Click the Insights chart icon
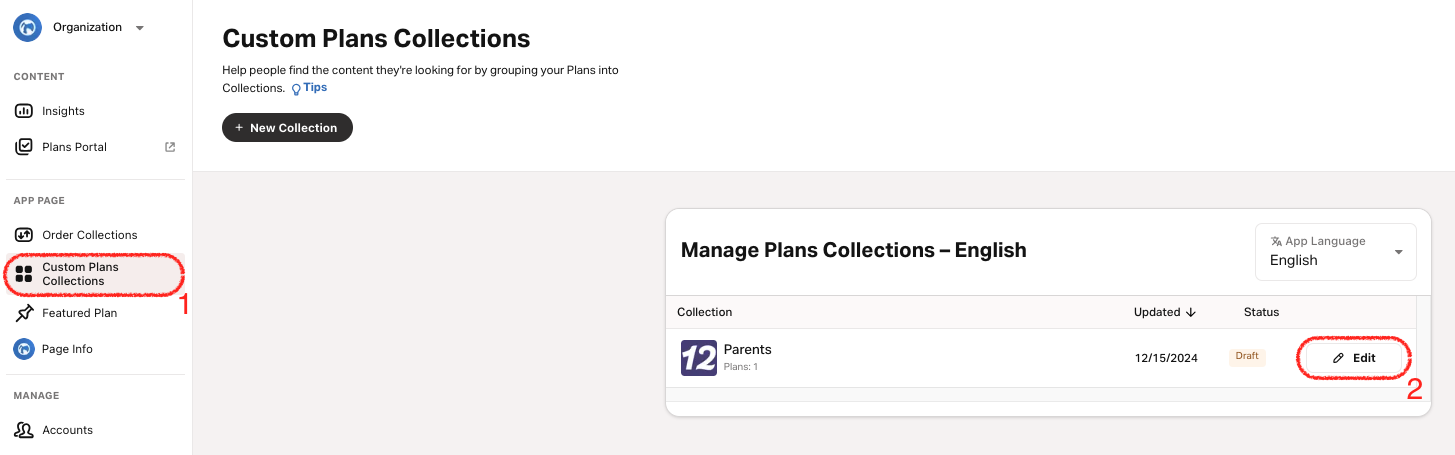The height and width of the screenshot is (455, 1455). (x=24, y=111)
